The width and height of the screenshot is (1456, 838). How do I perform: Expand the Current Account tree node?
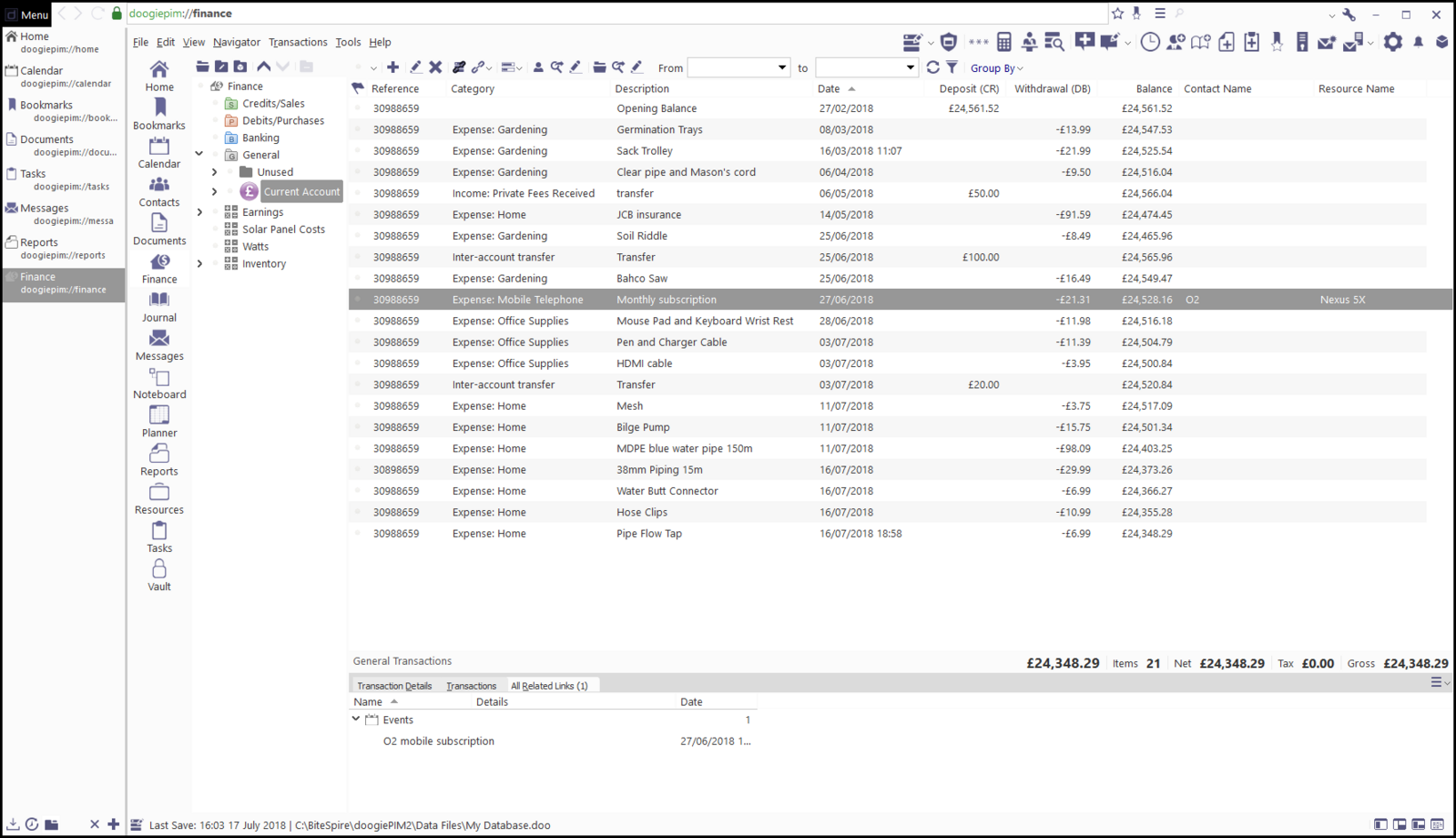[x=215, y=191]
